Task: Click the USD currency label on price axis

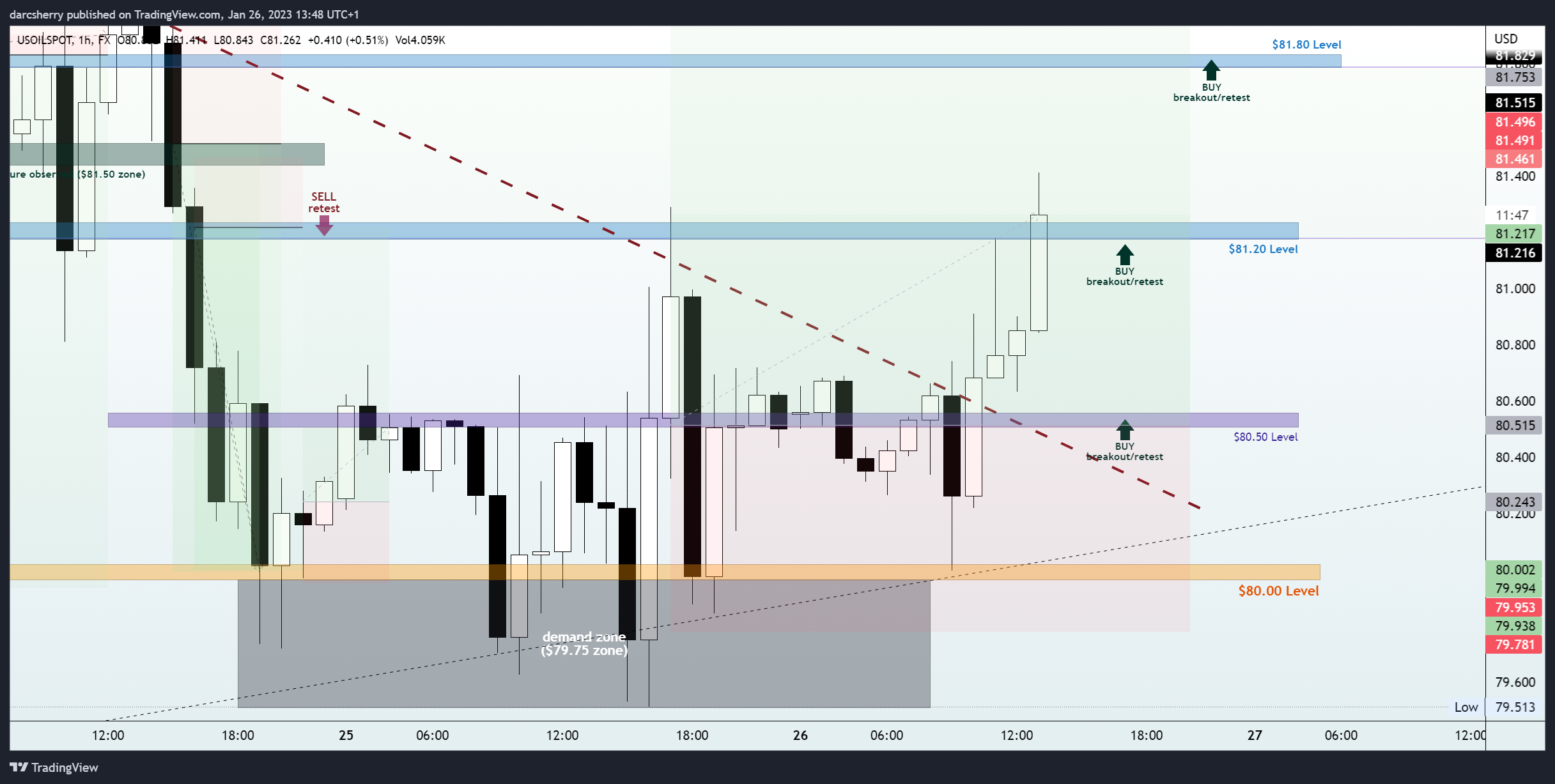Action: [x=1506, y=38]
